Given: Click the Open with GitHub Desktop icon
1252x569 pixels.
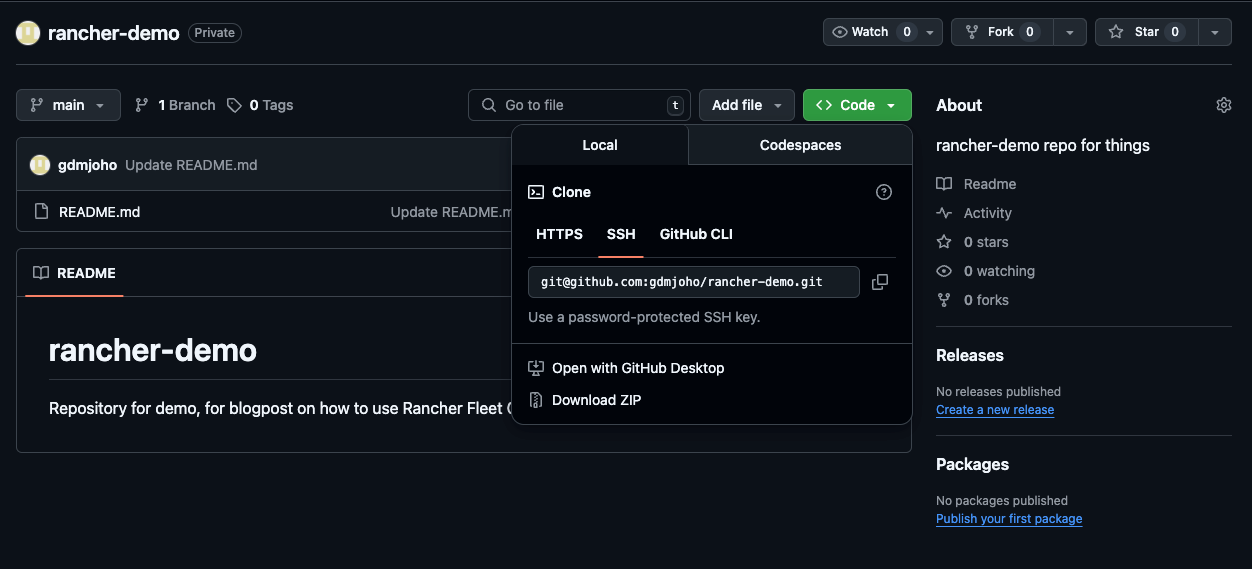Looking at the screenshot, I should pos(536,368).
